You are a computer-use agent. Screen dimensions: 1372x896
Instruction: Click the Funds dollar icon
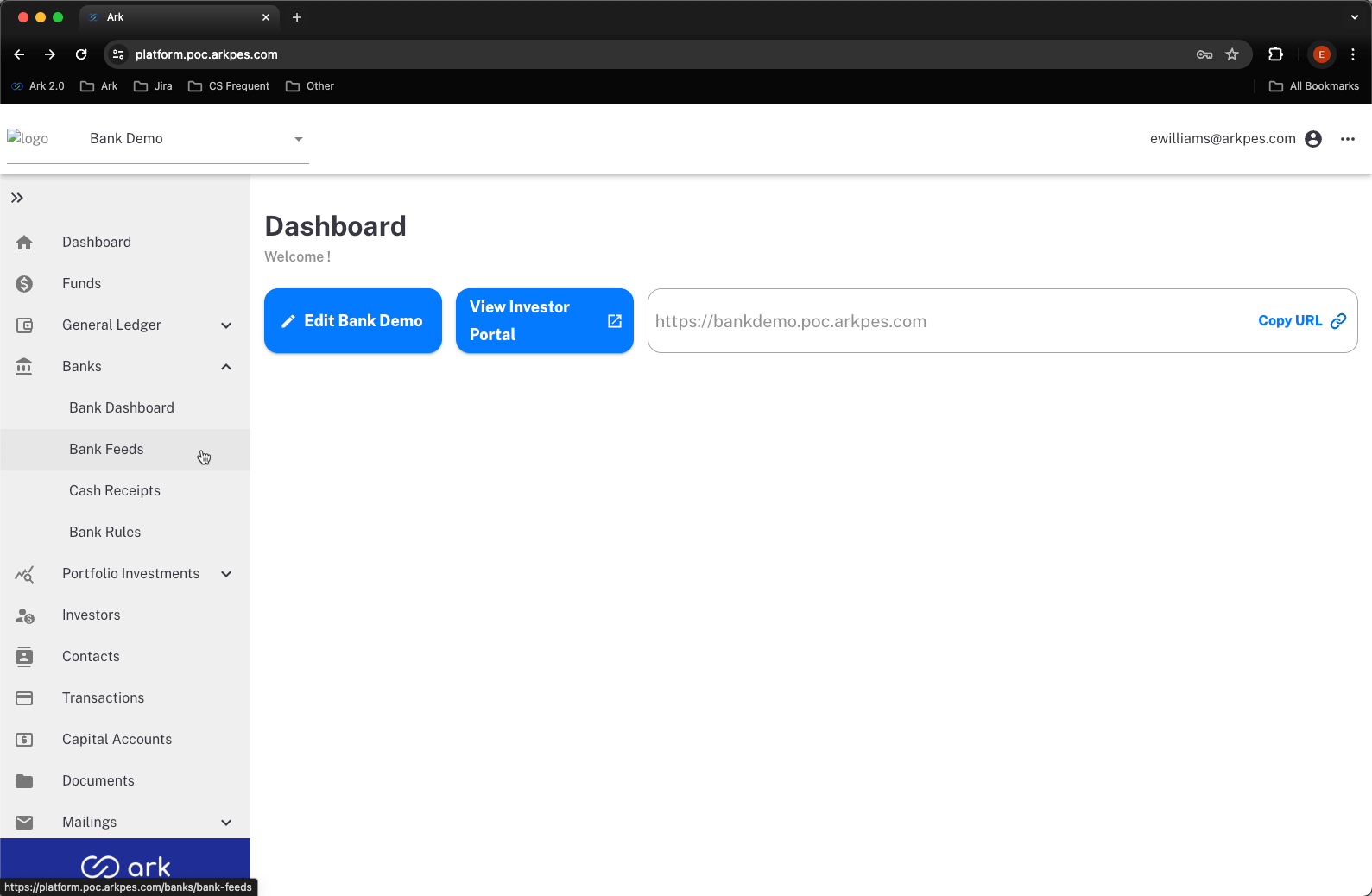24,284
